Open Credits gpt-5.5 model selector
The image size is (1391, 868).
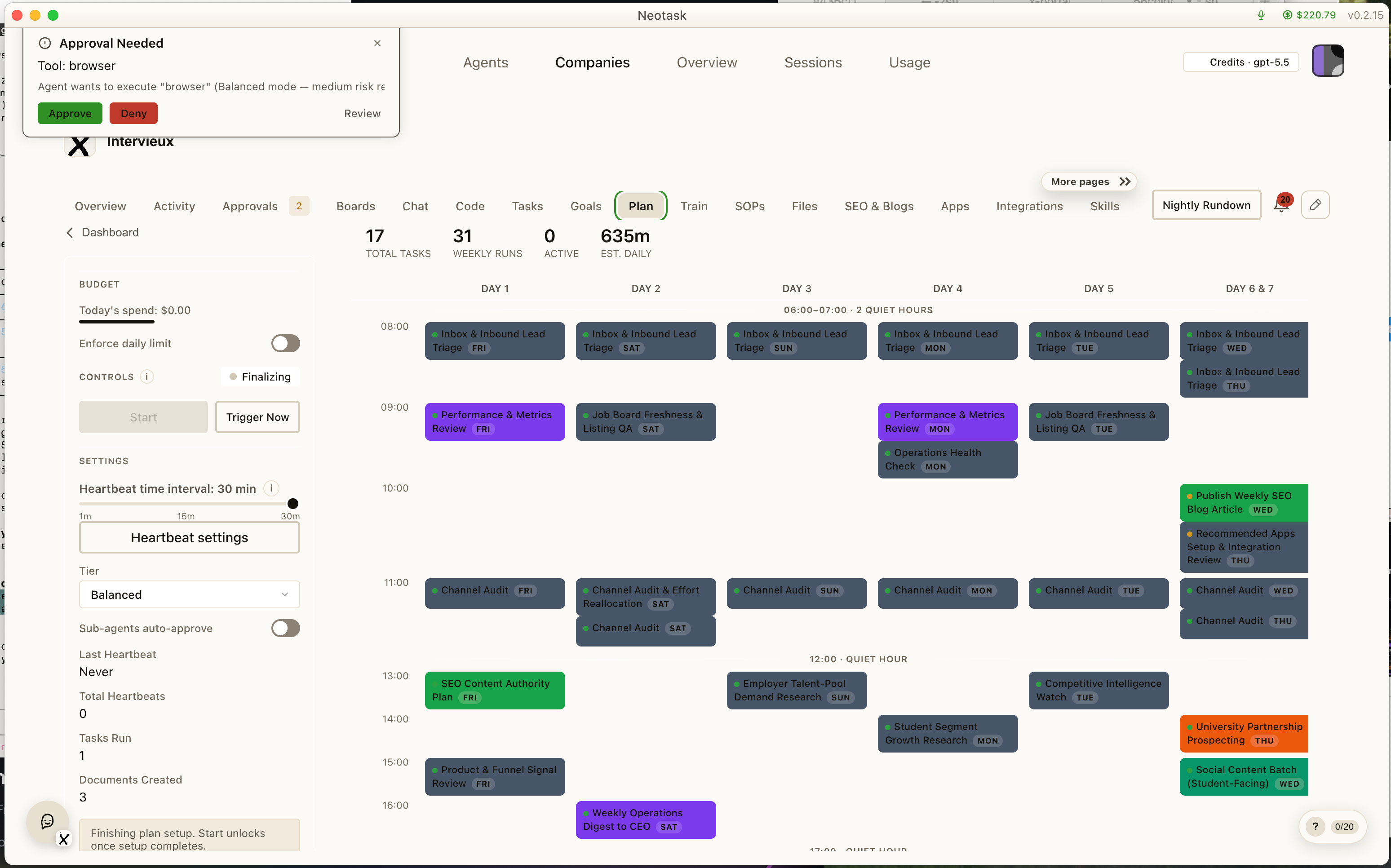[1241, 62]
